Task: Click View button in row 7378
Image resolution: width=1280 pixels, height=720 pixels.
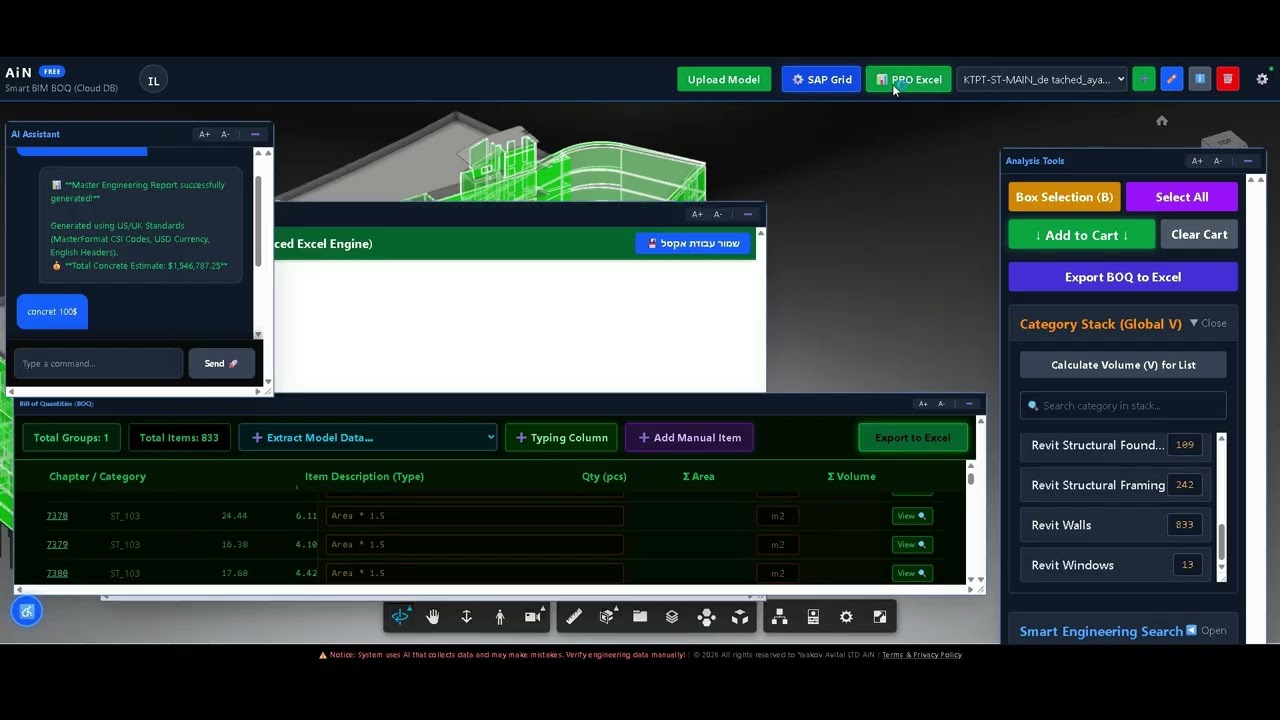Action: pos(912,516)
